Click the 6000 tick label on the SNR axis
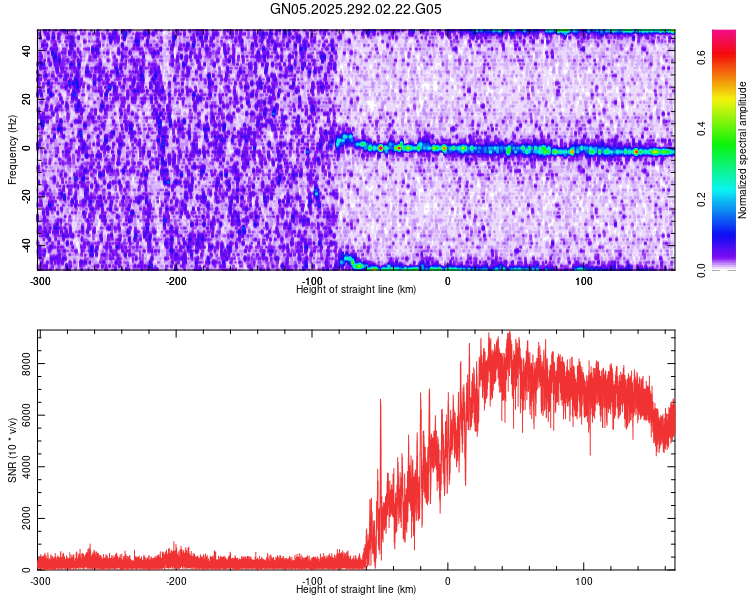Screen dimensions: 750x600 pos(28,416)
